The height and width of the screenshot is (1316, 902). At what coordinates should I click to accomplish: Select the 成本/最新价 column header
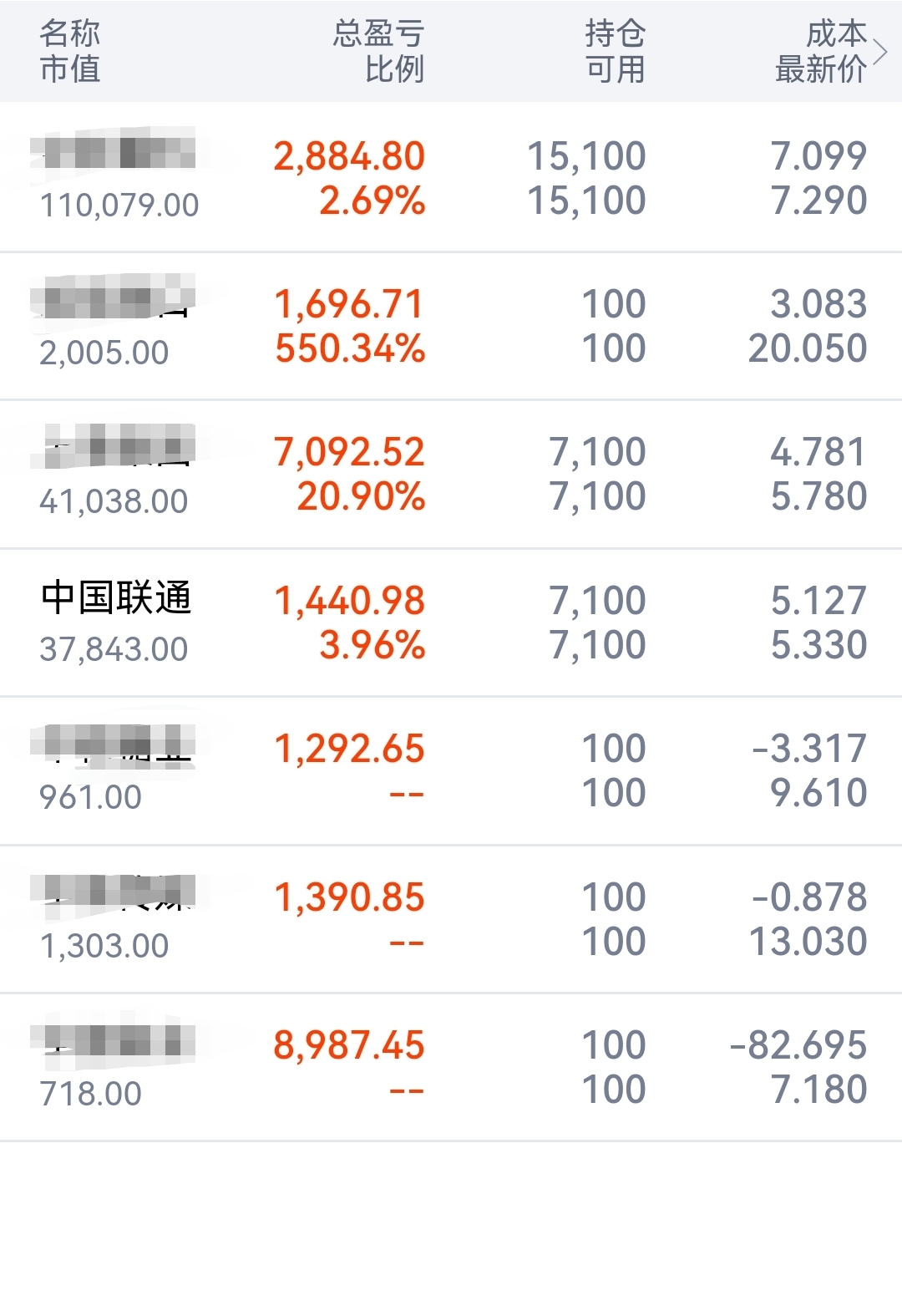click(821, 51)
